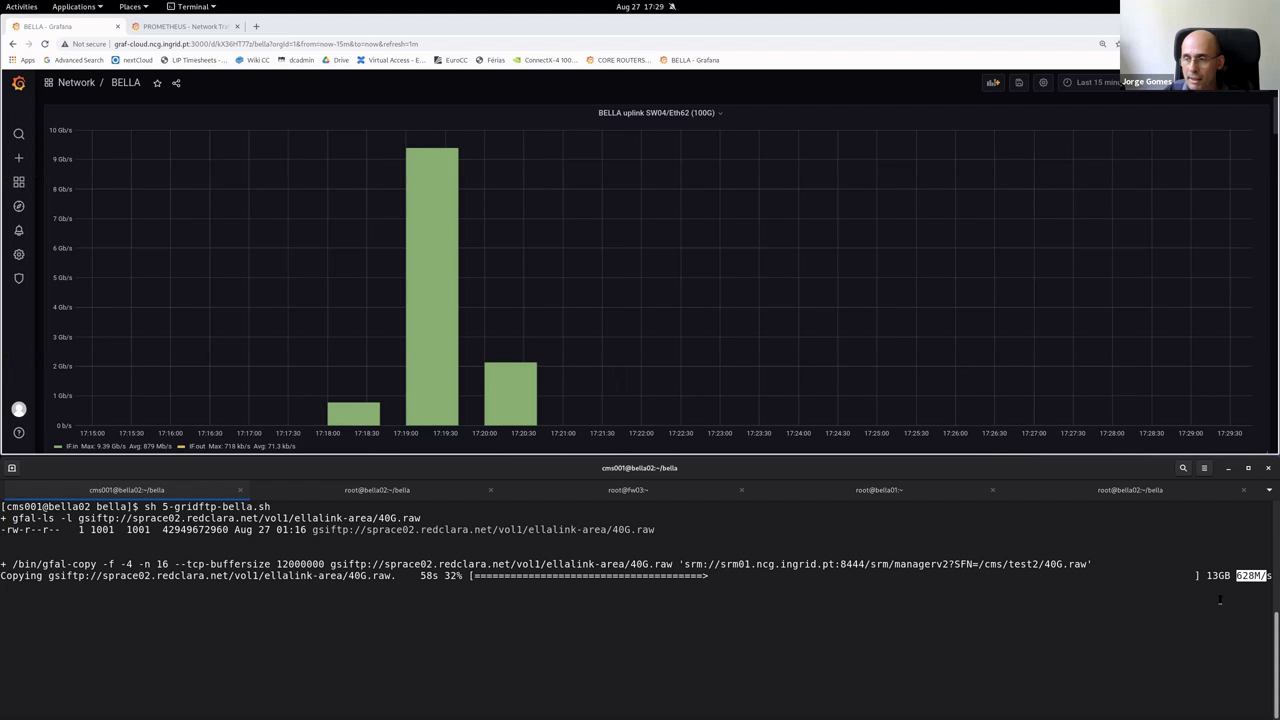Close the BELLA - Grafana browser tab

pos(118,26)
